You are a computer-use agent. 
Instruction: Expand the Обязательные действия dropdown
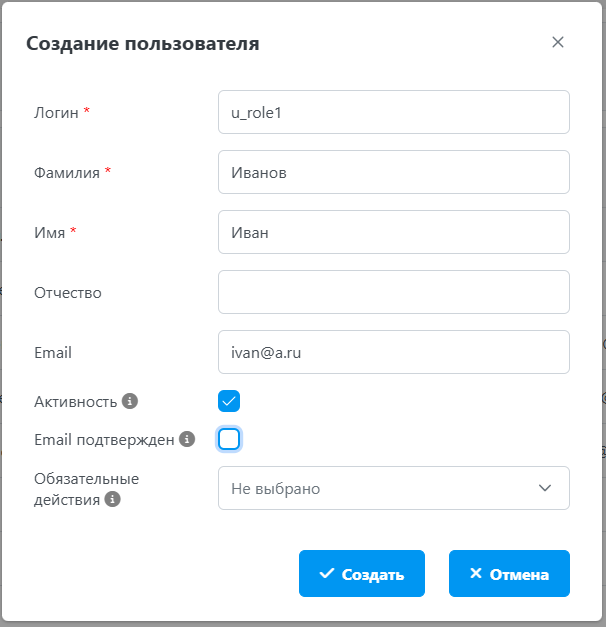click(394, 488)
